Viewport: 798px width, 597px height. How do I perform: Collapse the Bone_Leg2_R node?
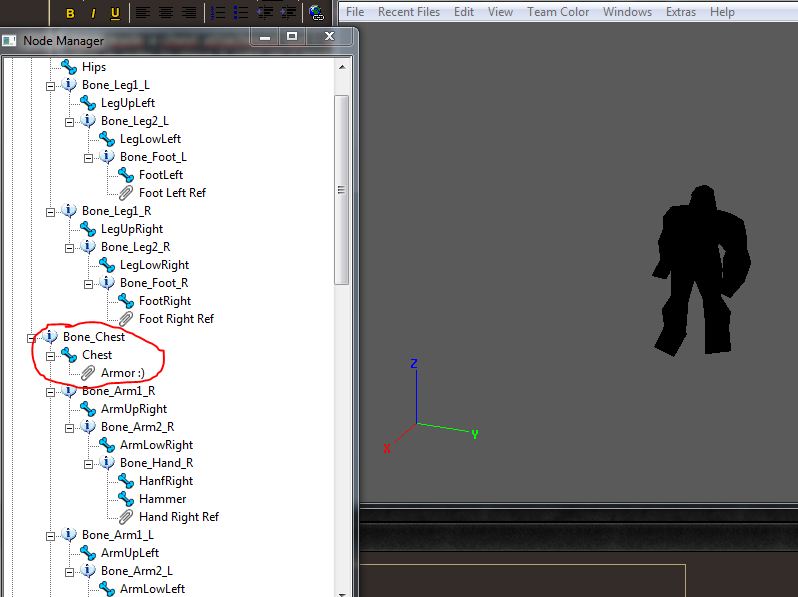click(x=69, y=248)
